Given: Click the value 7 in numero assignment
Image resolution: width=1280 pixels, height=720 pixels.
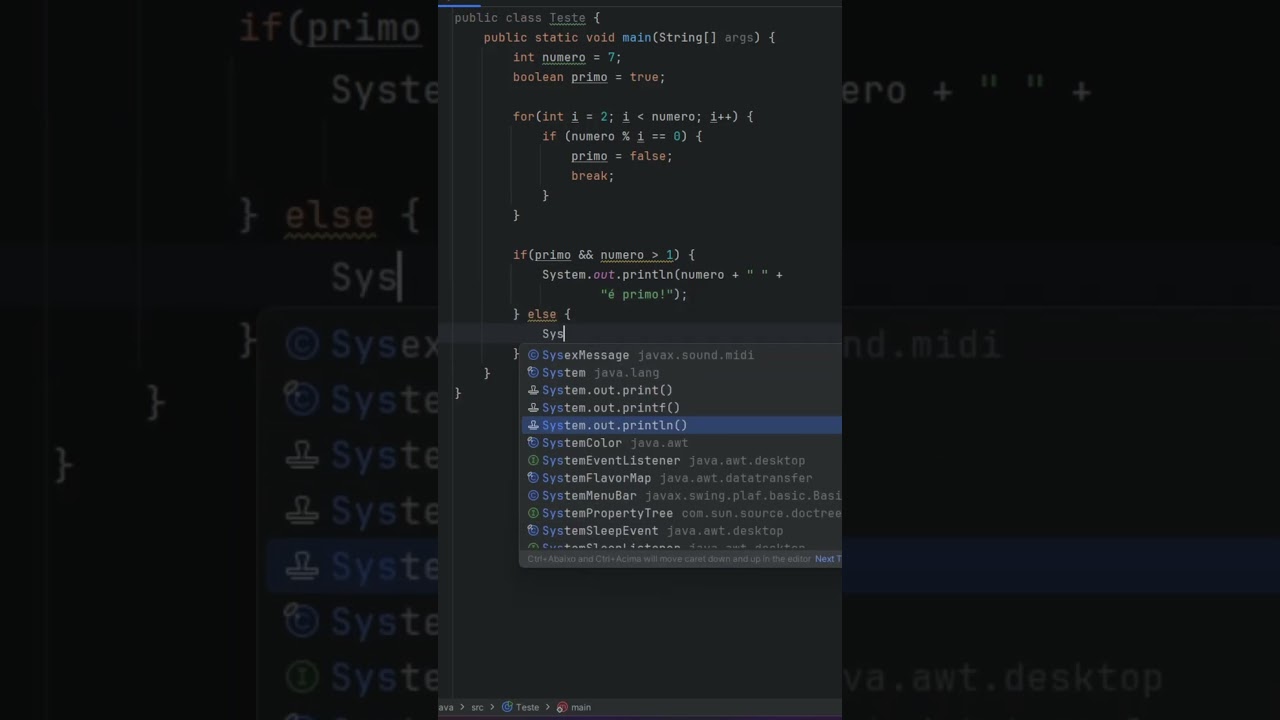Looking at the screenshot, I should 611,57.
